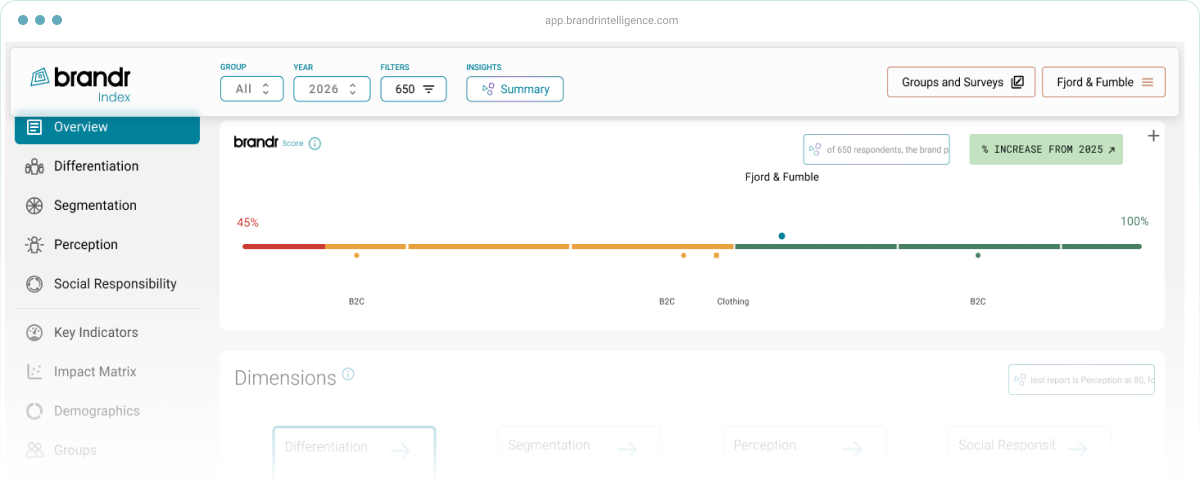Screen dimensions: 1200x486
Task: Select Segmentation in the sidebar
Action: [x=95, y=205]
